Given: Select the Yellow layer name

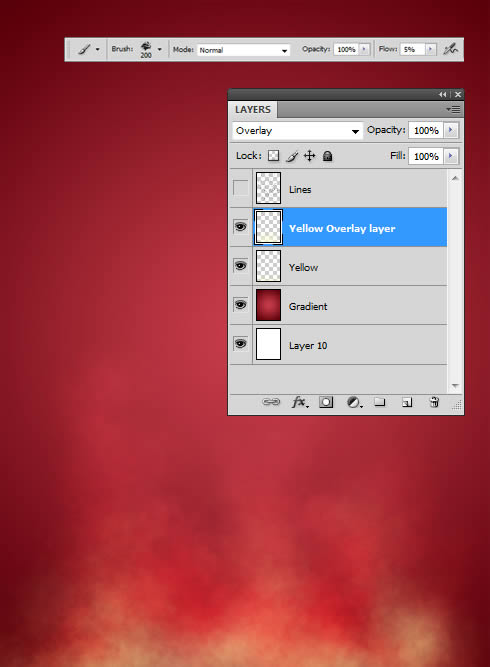Looking at the screenshot, I should point(303,268).
